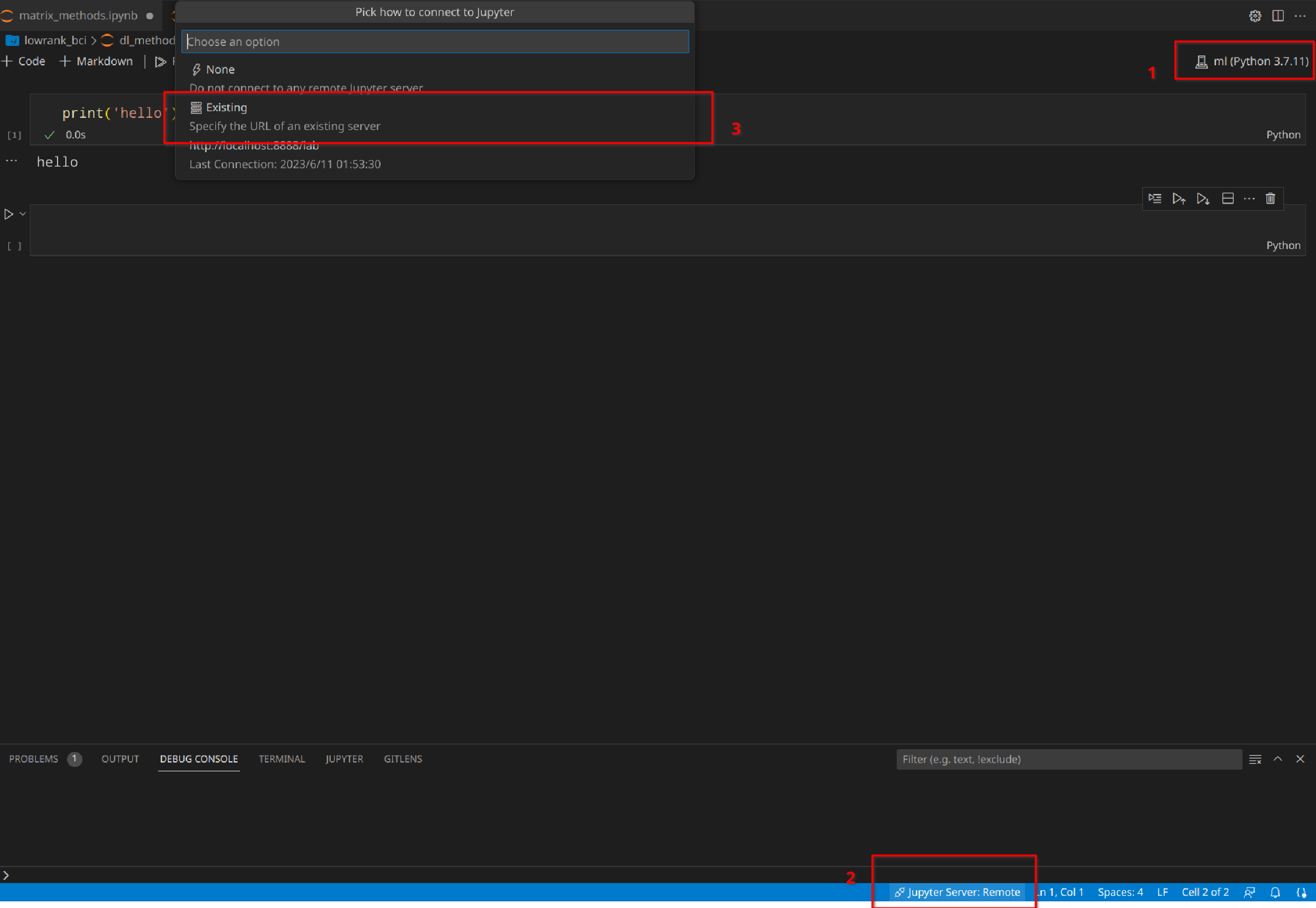The width and height of the screenshot is (1316, 908).
Task: Open the Debug Console tab
Action: pos(199,759)
